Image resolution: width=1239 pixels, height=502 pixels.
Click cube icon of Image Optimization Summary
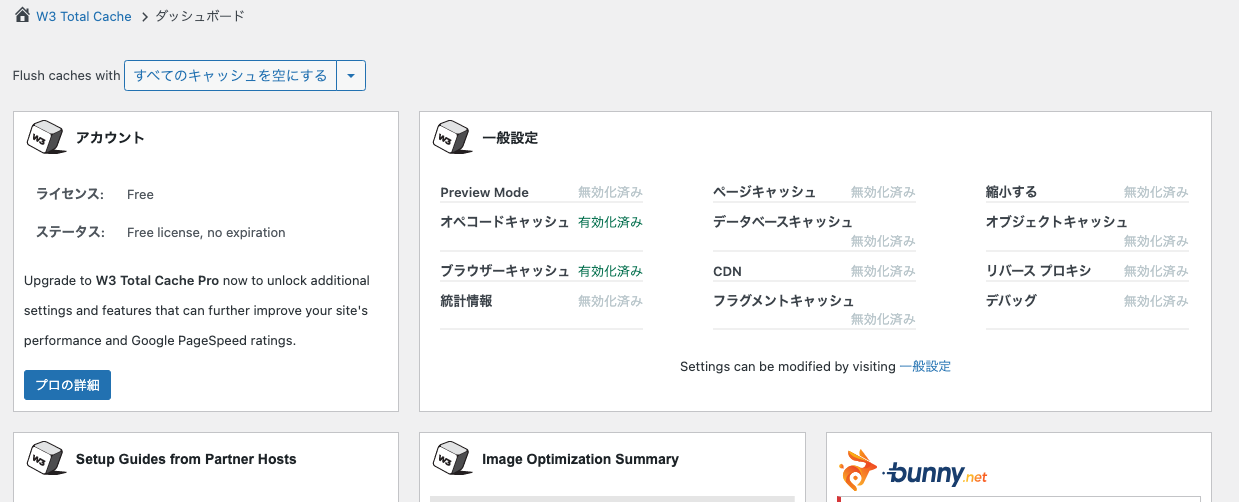(452, 459)
